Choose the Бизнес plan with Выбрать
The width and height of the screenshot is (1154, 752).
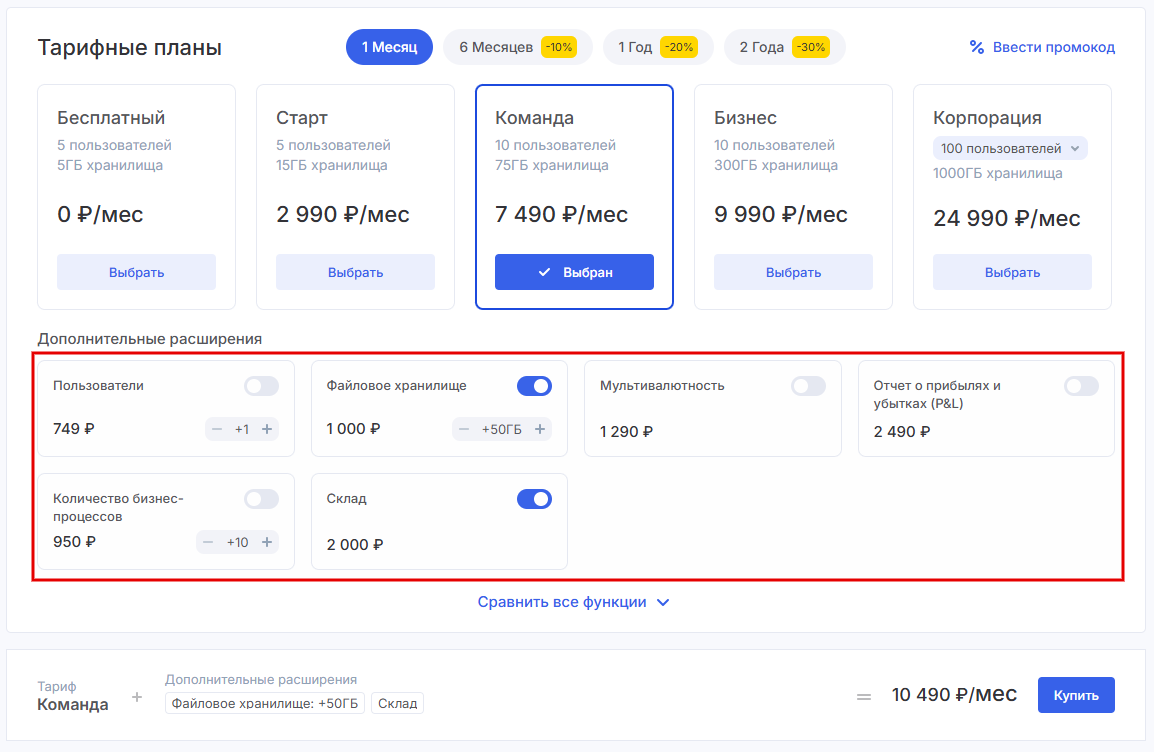(793, 272)
